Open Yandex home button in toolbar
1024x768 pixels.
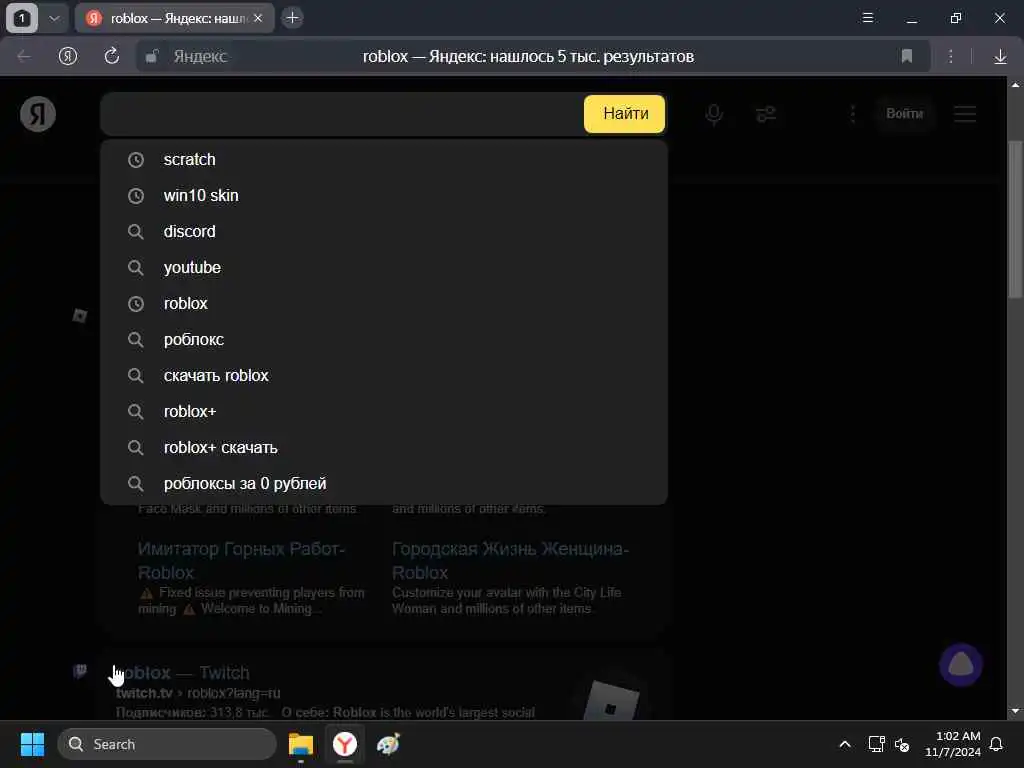tap(68, 56)
